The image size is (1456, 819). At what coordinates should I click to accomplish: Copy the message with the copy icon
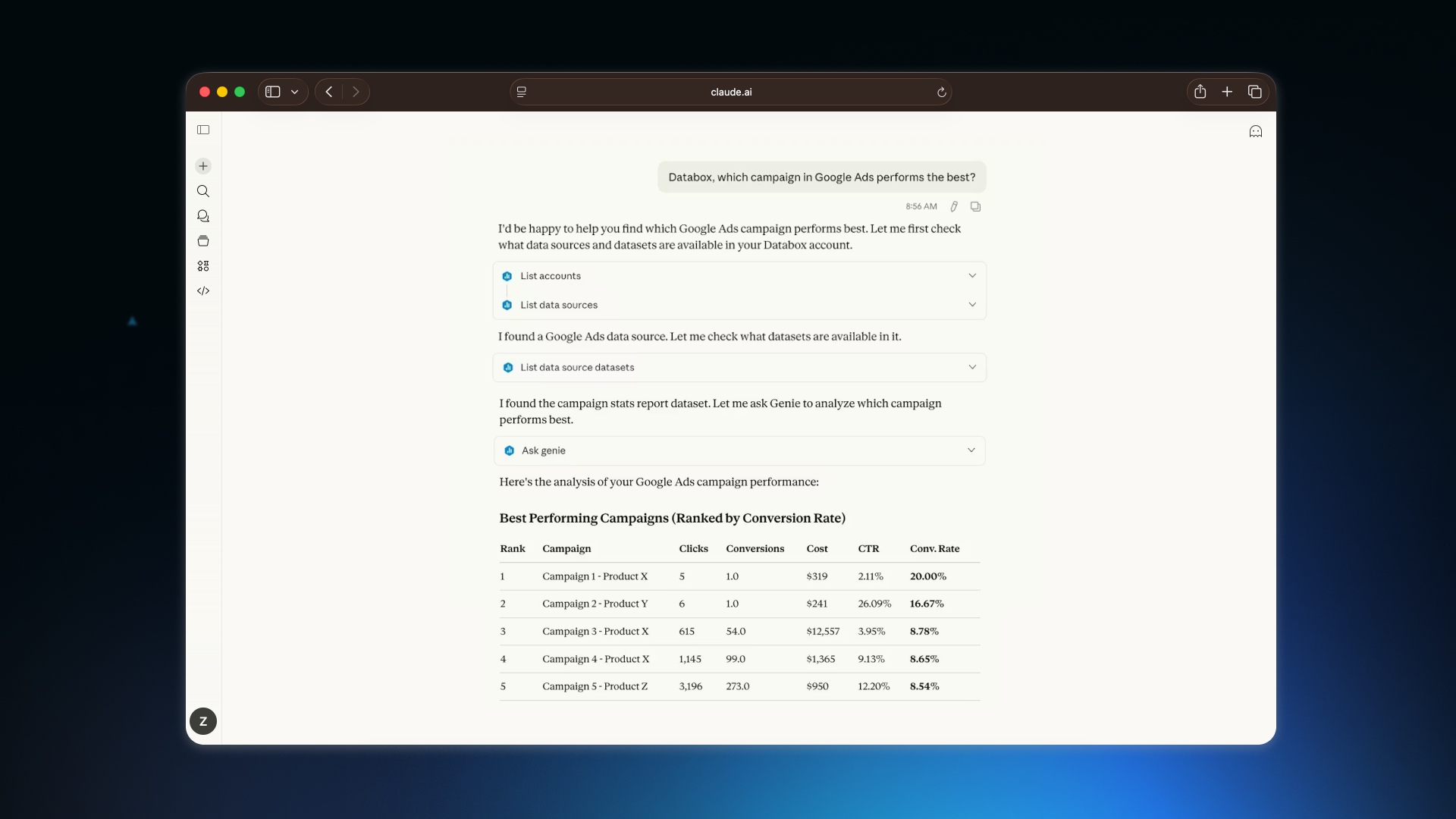pos(976,206)
